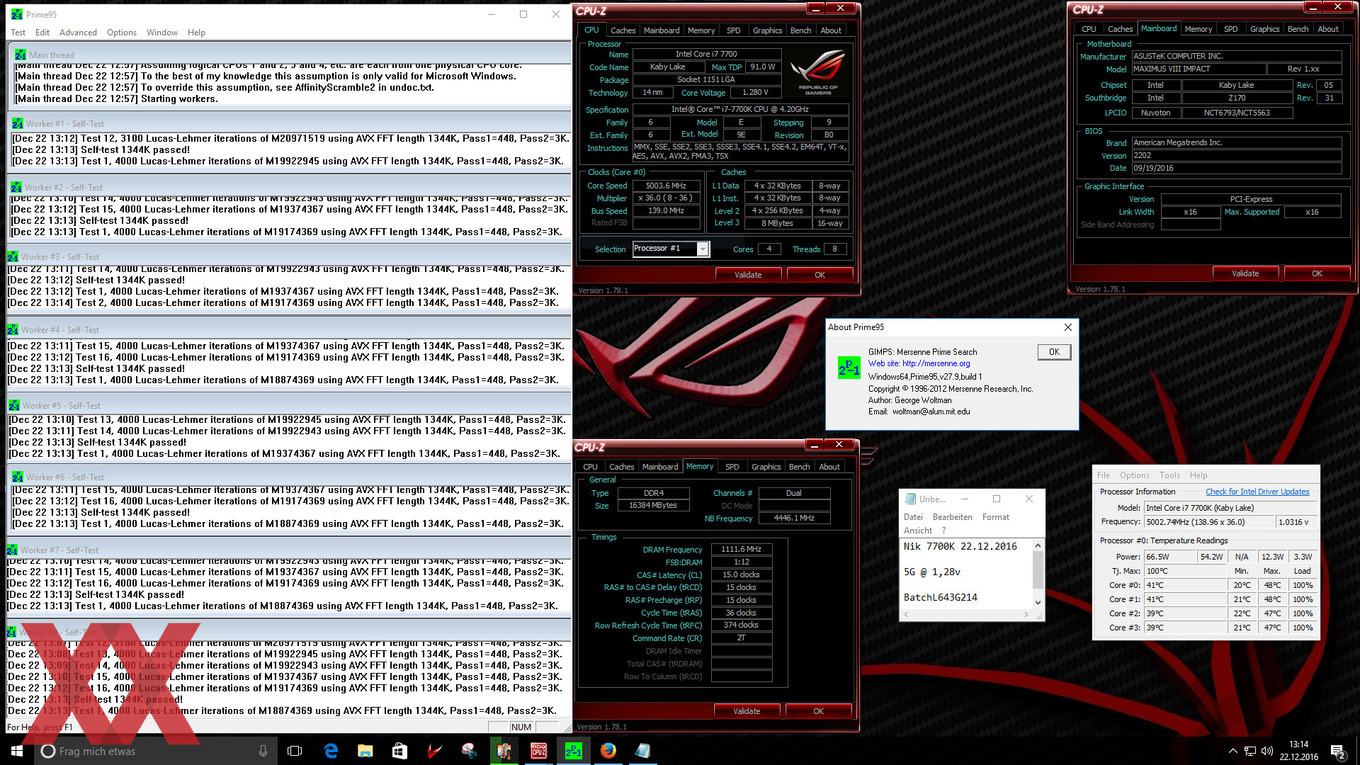Click the Worker #6 Self-Test window icon

(17, 477)
